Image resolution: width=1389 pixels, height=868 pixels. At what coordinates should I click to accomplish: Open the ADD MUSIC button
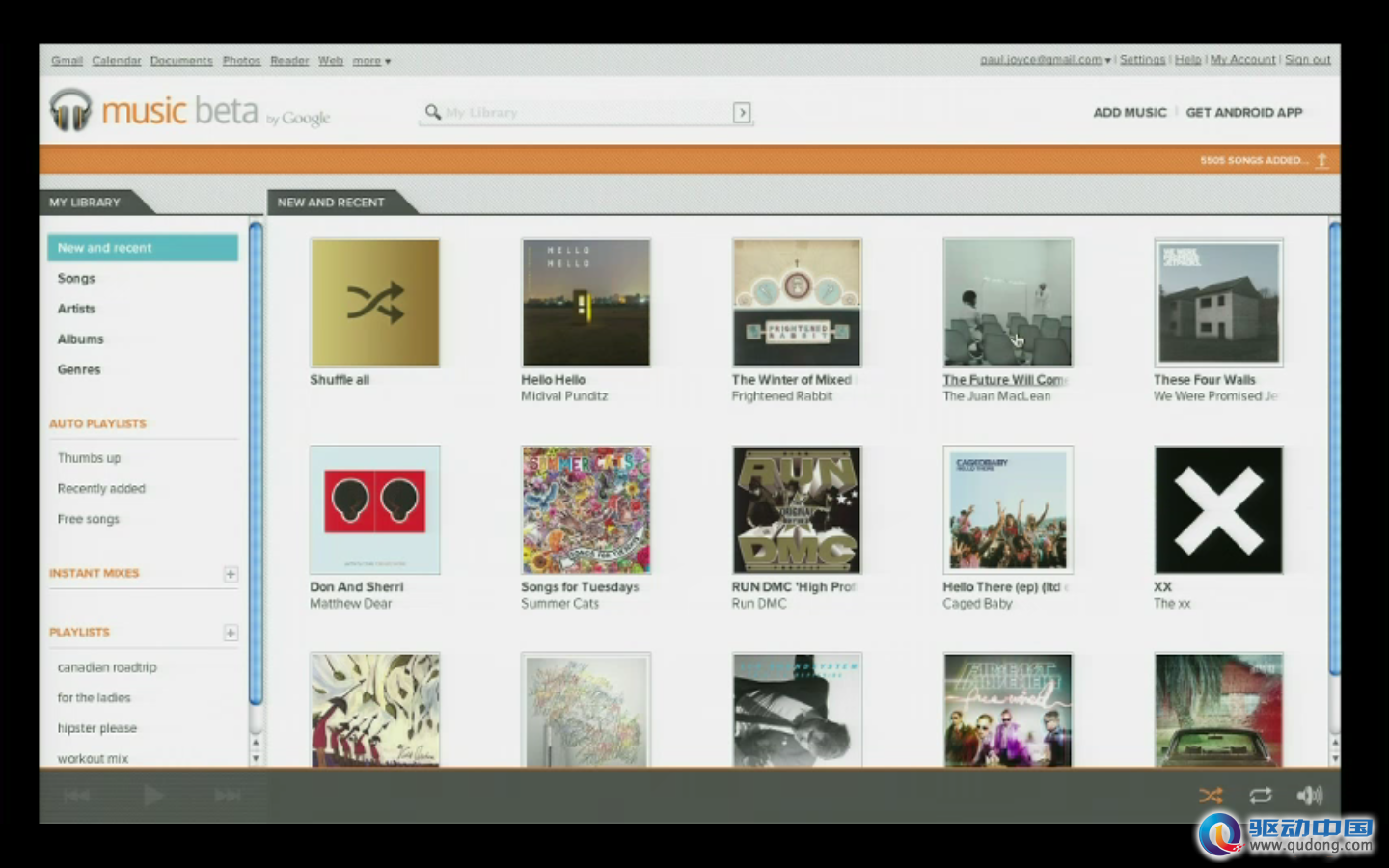click(1130, 113)
